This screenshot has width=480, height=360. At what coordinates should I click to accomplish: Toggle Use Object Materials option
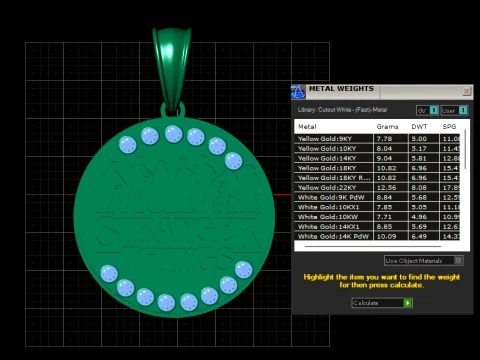(423, 261)
